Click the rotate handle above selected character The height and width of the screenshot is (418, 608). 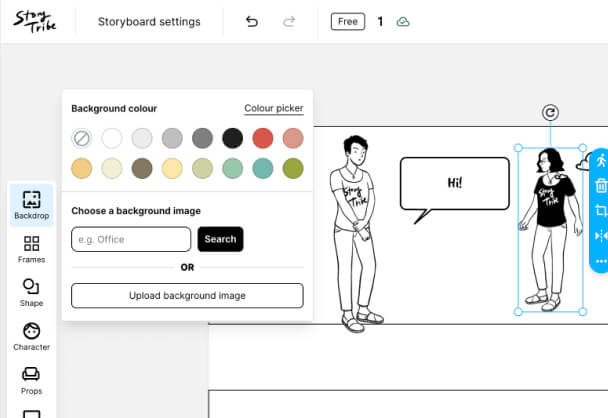[550, 113]
